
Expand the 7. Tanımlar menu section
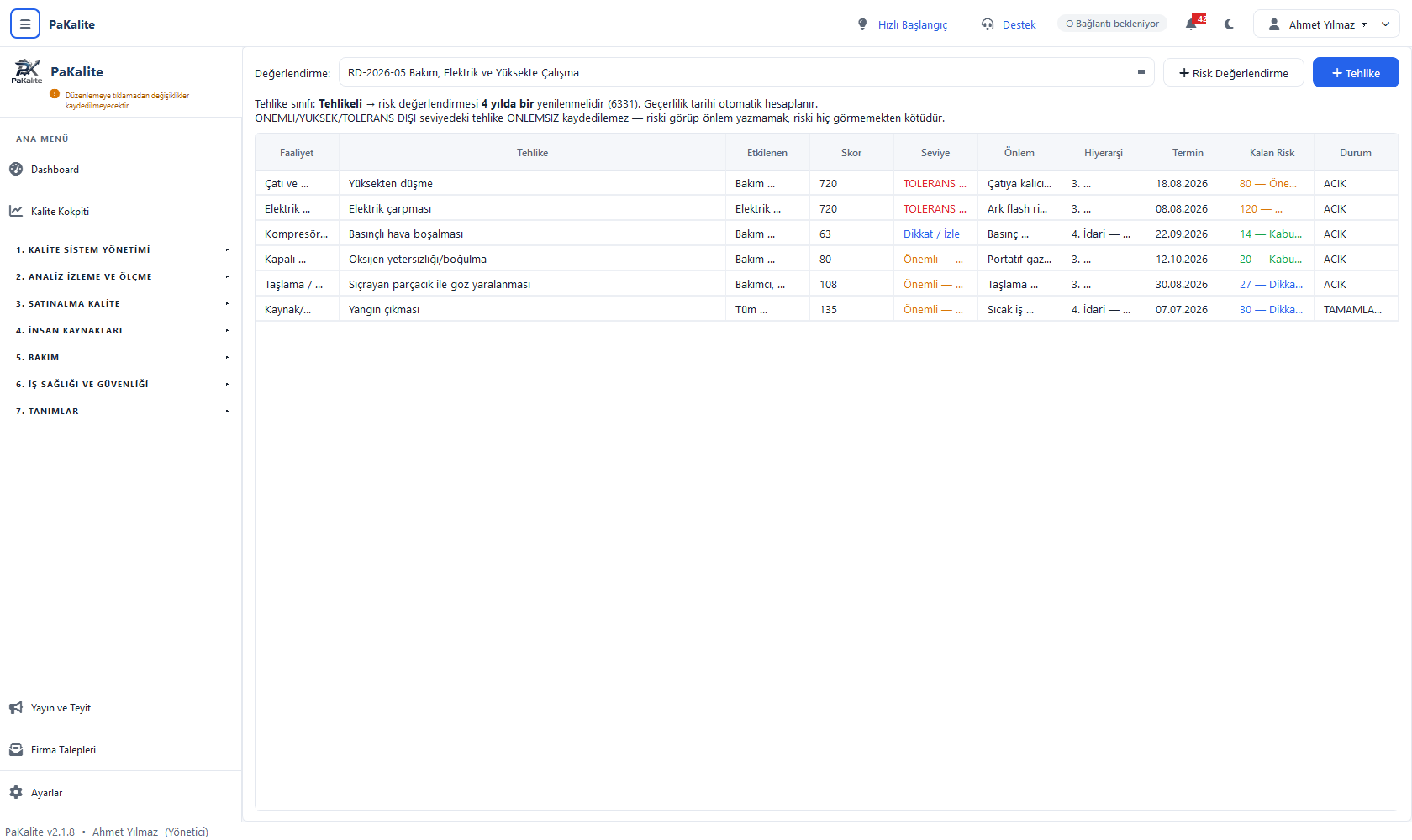[x=121, y=411]
